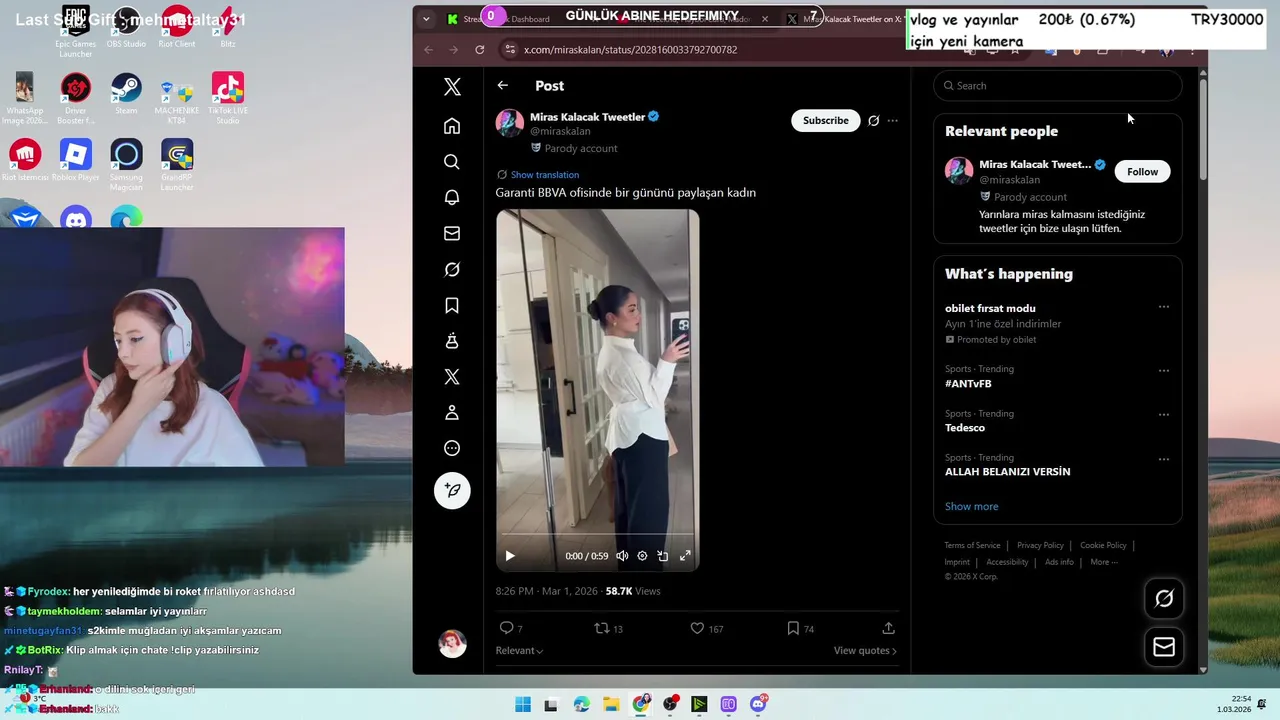Toggle video picture-in-picture mode

pos(663,556)
